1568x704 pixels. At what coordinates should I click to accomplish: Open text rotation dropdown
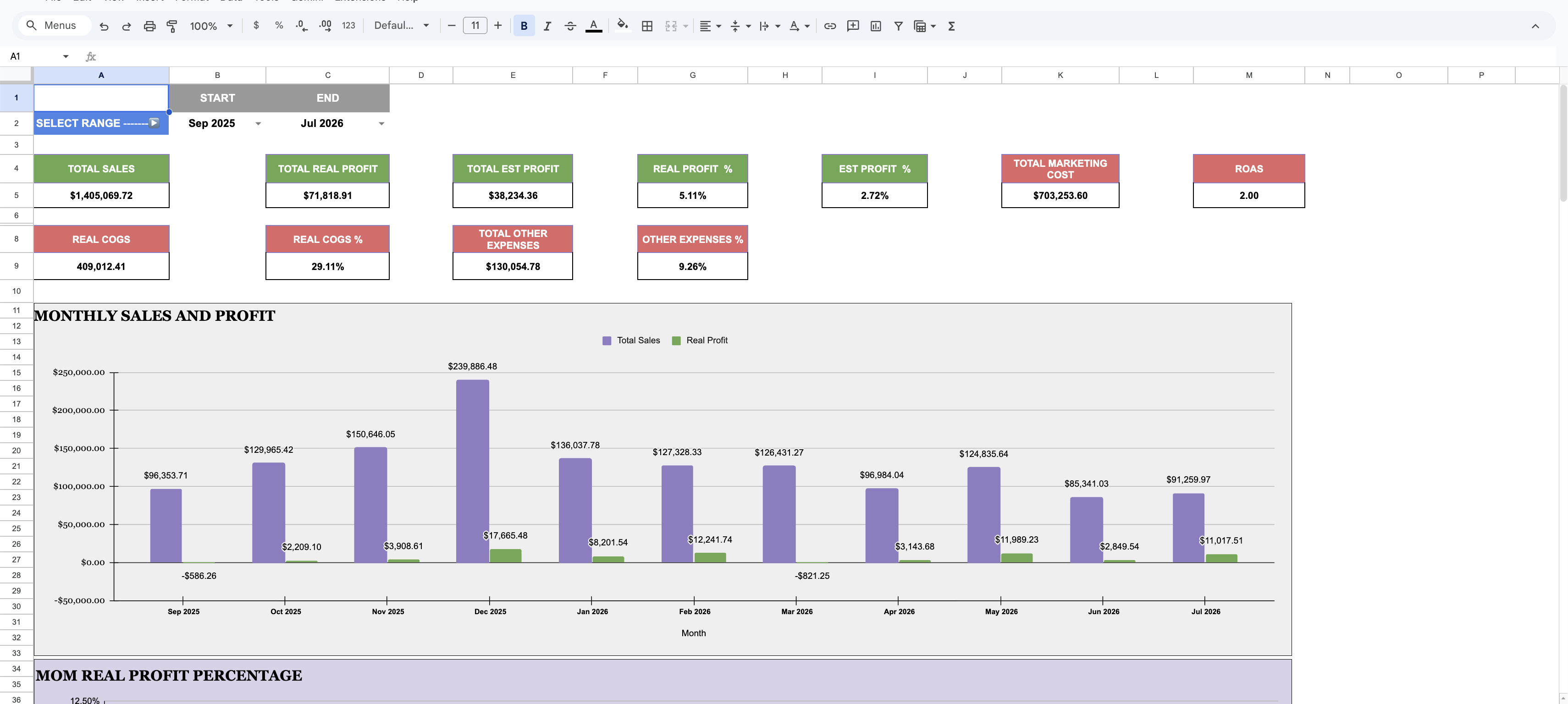799,26
